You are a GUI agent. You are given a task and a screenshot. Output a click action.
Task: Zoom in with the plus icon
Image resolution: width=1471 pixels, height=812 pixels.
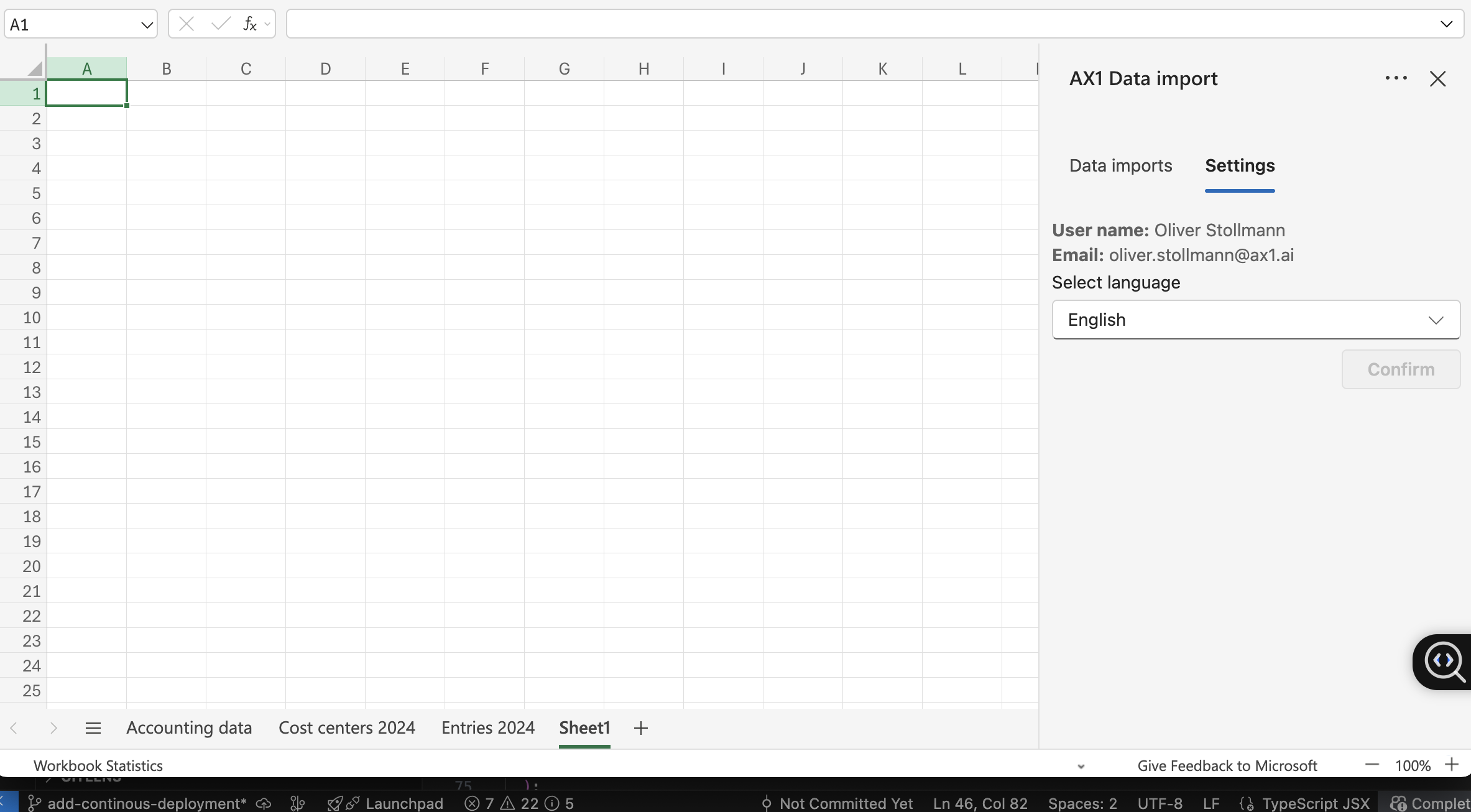(x=1452, y=765)
